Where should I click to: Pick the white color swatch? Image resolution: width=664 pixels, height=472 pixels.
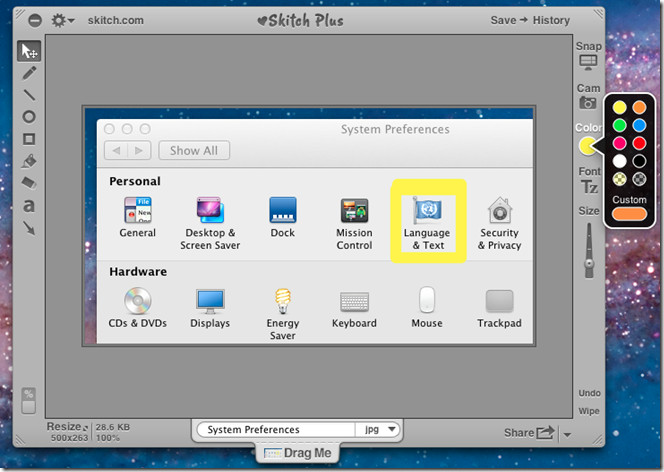(x=620, y=161)
